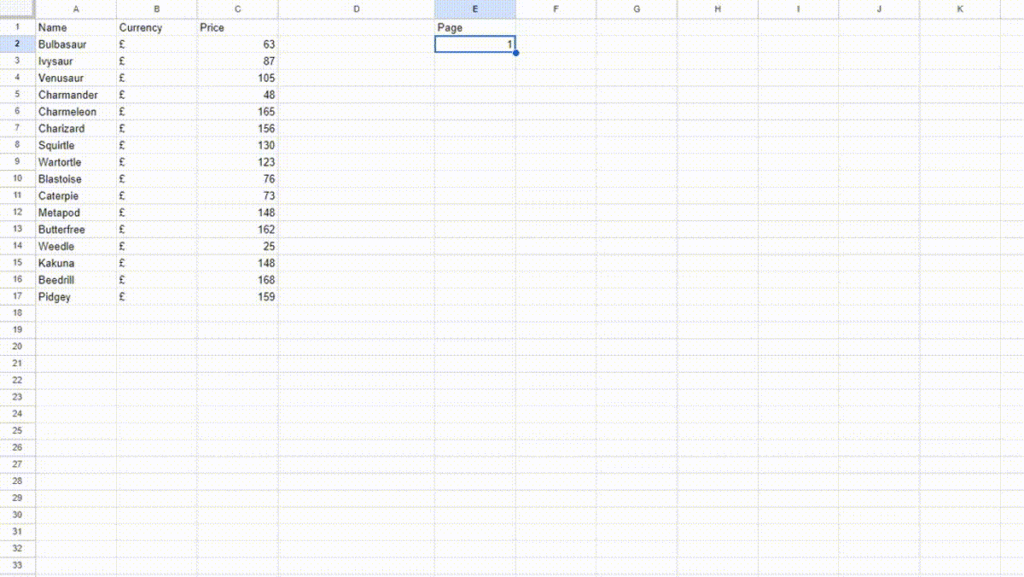Select row 10 containing Blastoise
Viewport: 1024px width, 577px height.
click(x=16, y=178)
